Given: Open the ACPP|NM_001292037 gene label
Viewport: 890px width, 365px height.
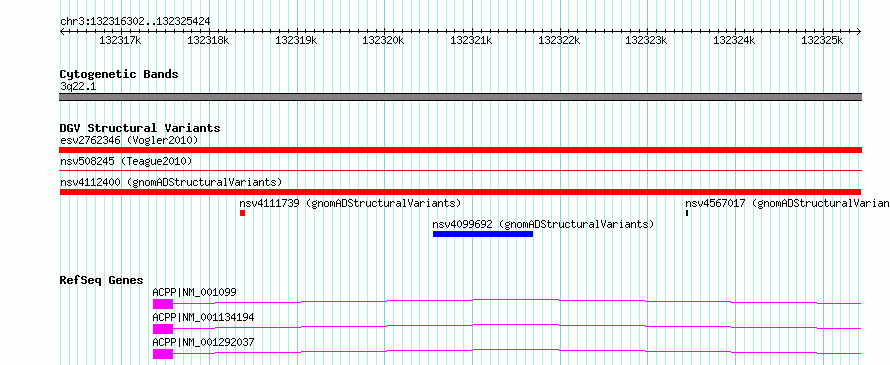Looking at the screenshot, I should (203, 342).
